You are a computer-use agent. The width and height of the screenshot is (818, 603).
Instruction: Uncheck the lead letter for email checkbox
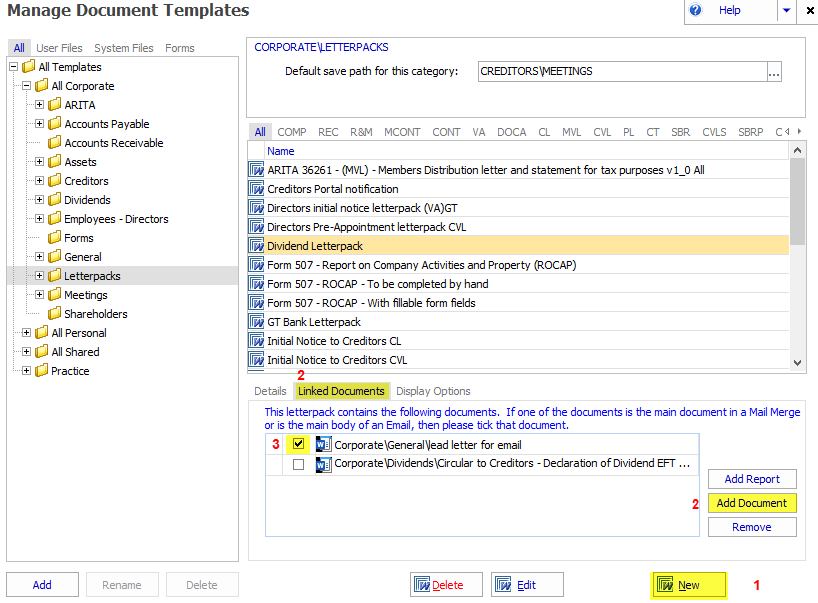click(298, 445)
